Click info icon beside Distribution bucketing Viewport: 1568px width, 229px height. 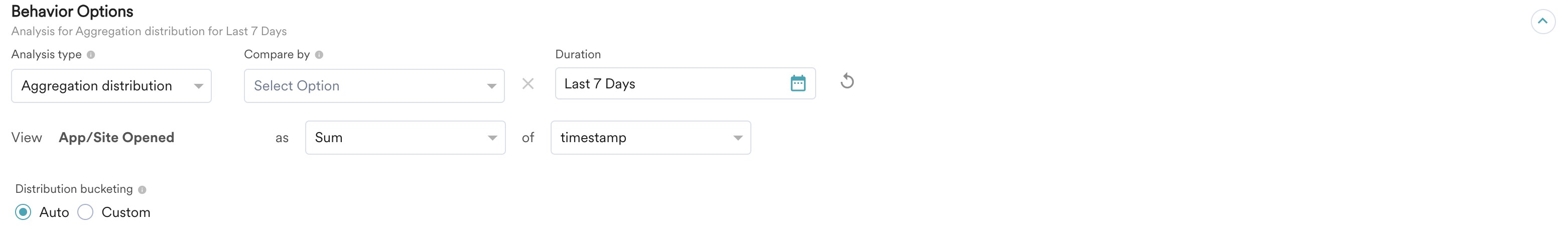tap(142, 190)
